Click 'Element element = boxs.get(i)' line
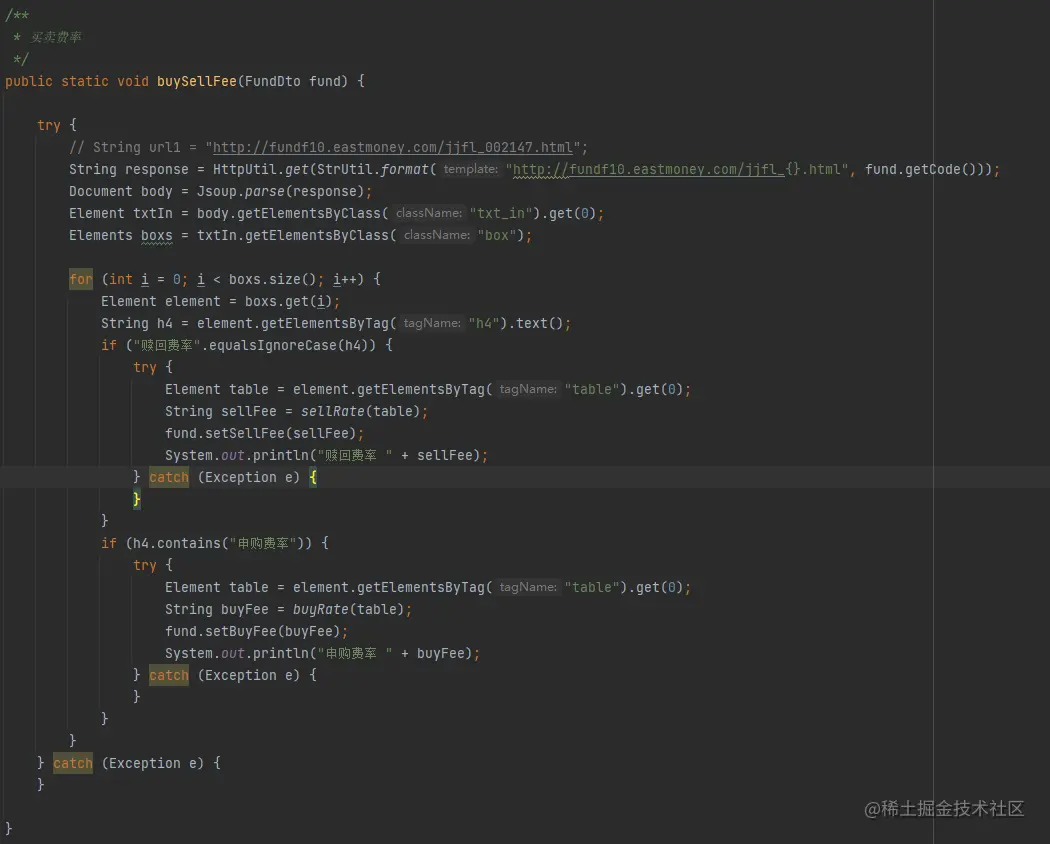Screen dimensions: 1050x844 point(221,301)
